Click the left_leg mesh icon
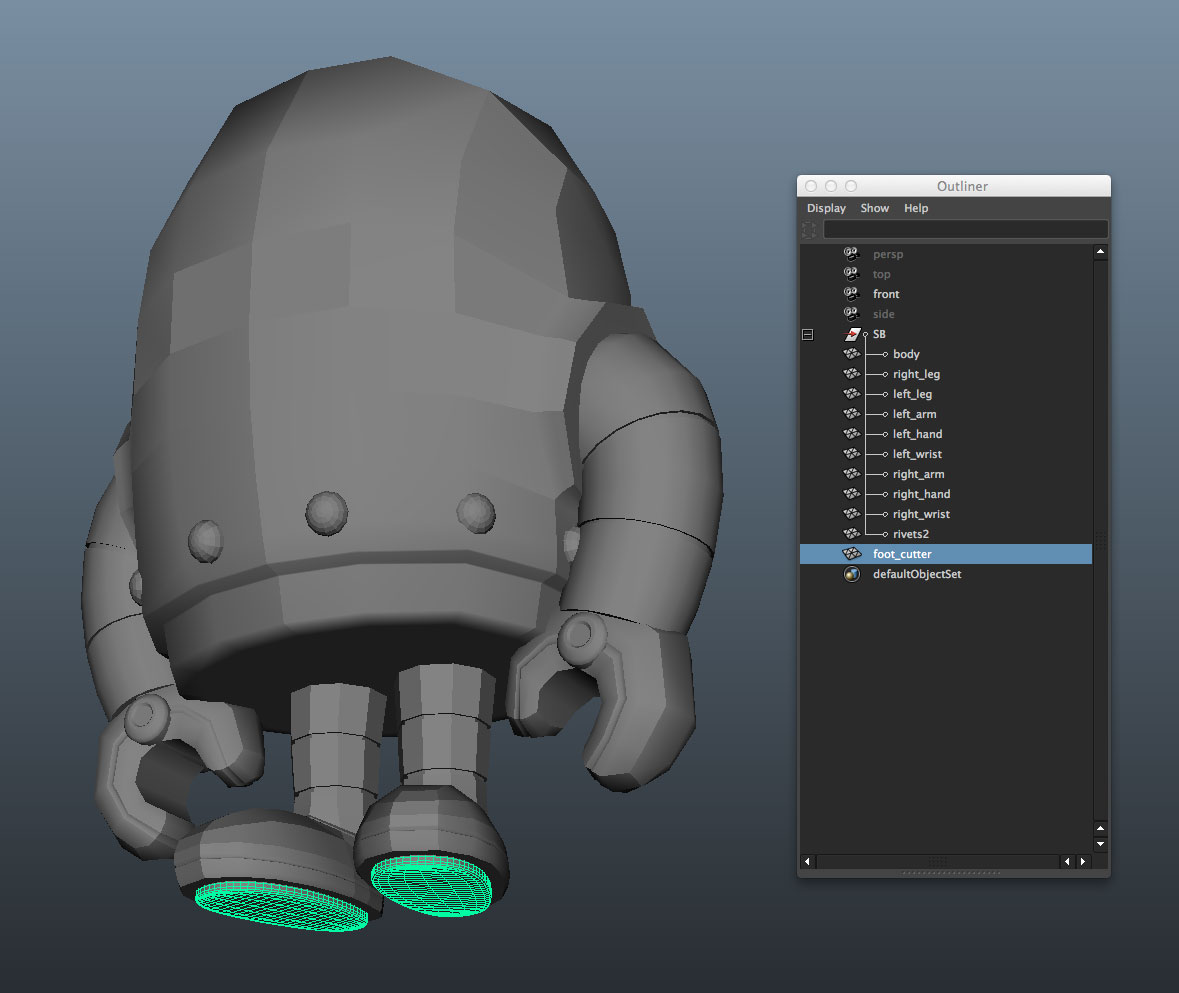Viewport: 1179px width, 993px height. point(852,394)
